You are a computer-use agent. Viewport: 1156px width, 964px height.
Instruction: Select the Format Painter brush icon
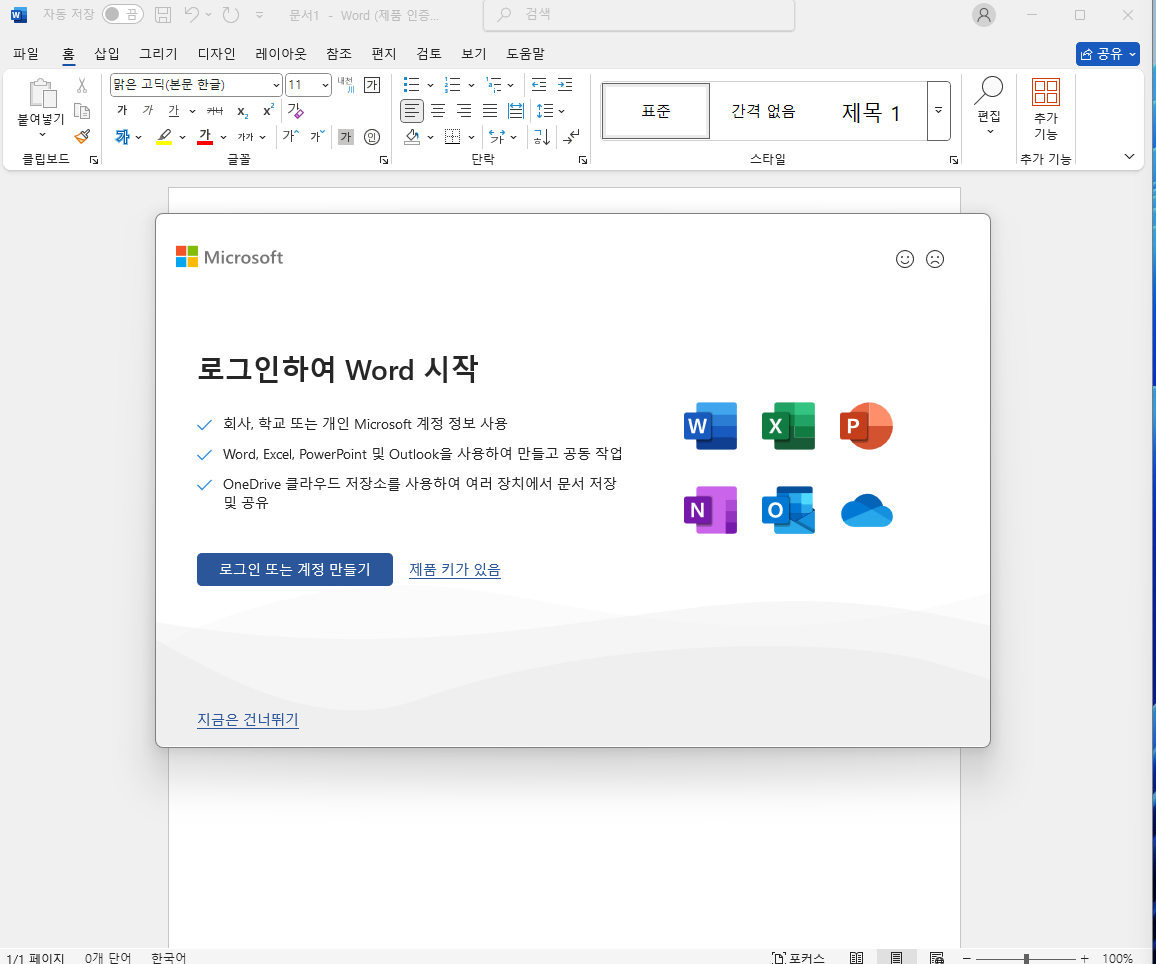82,136
